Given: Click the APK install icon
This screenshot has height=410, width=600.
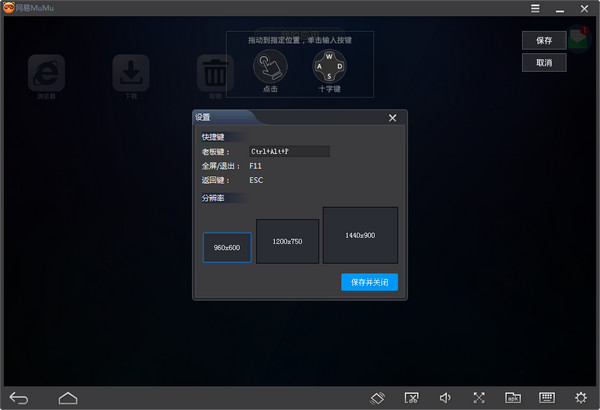Looking at the screenshot, I should coord(512,398).
